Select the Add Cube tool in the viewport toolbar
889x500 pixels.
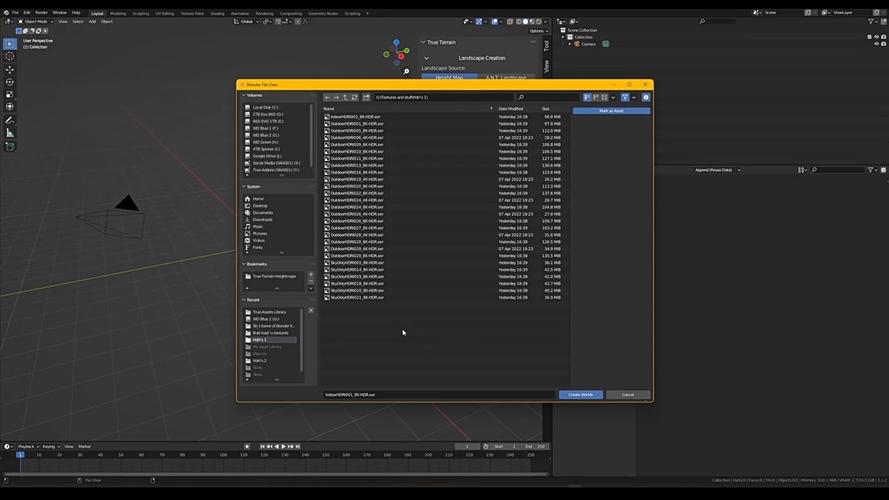point(10,146)
